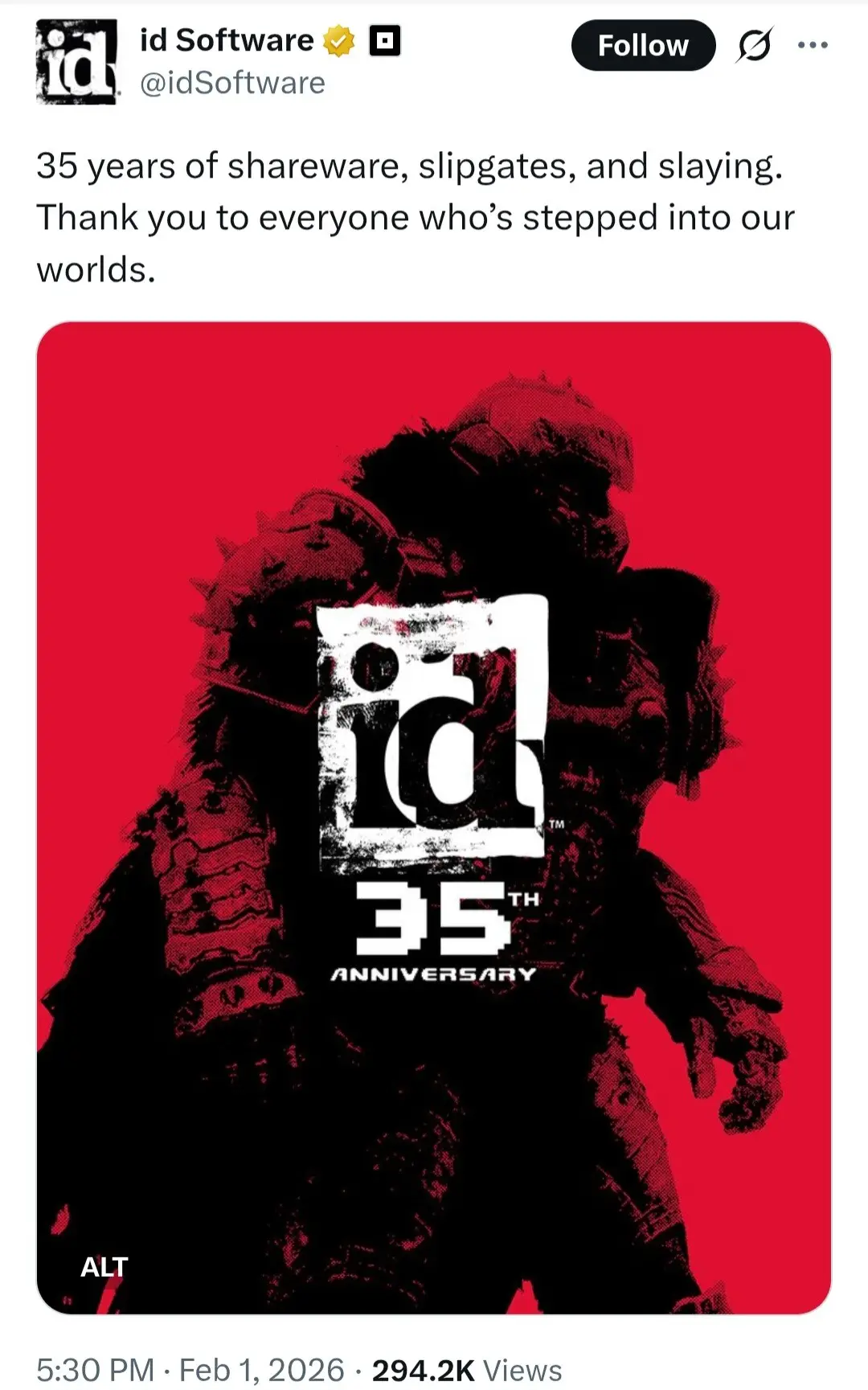Click the ANNIVERSARY text in the artwork
The height and width of the screenshot is (1390, 868).
pos(433,974)
